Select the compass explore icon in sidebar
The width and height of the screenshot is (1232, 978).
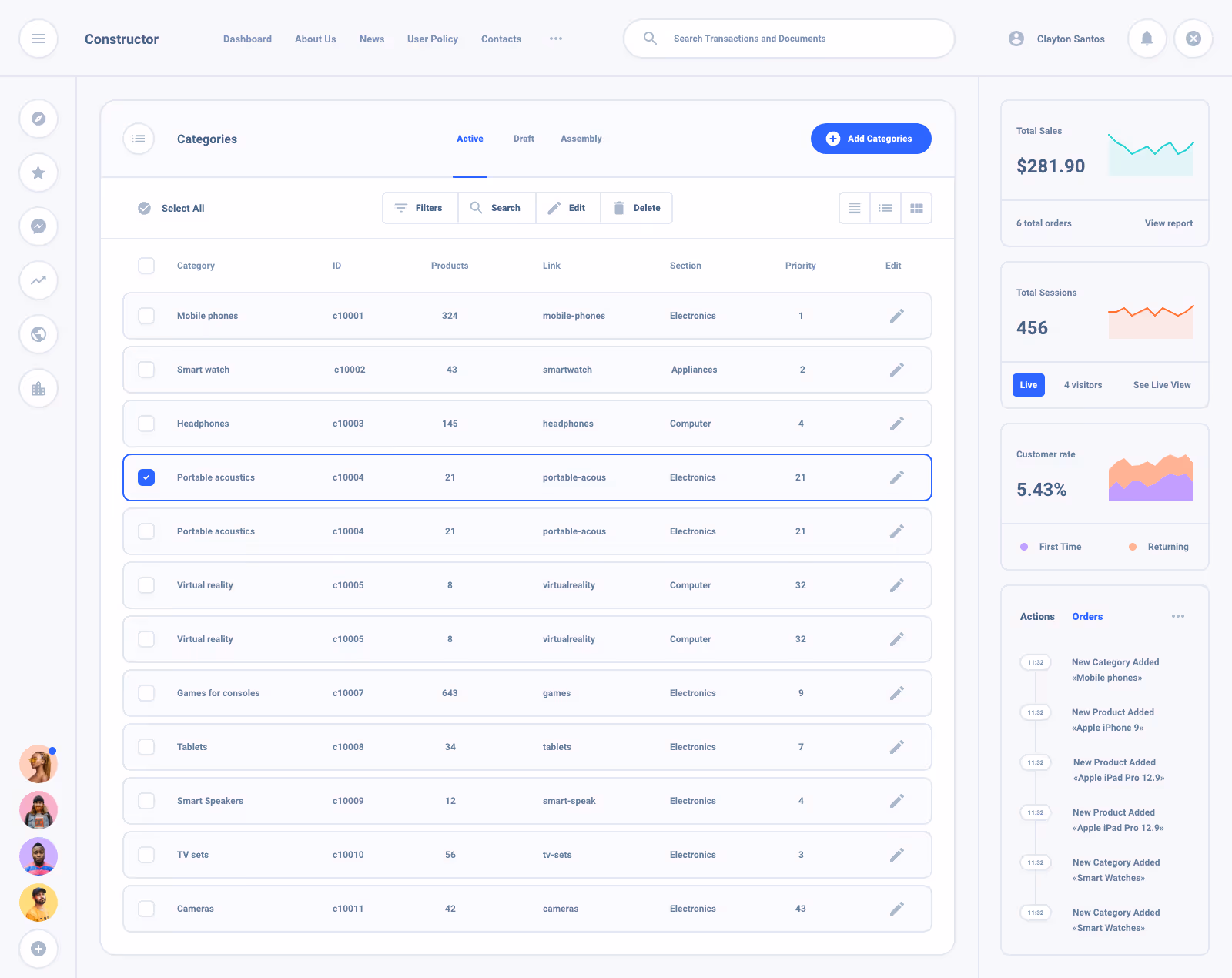coord(38,119)
